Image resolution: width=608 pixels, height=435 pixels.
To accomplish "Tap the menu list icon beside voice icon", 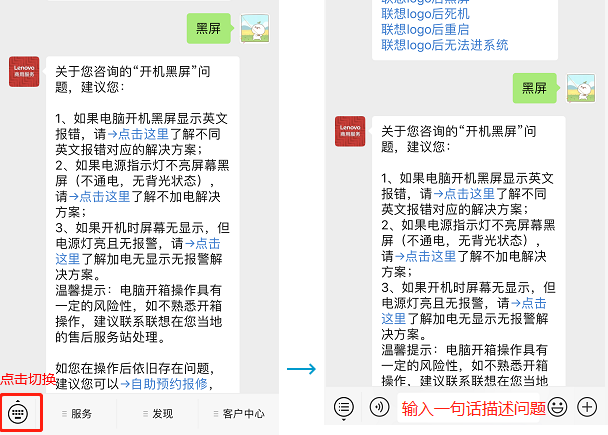I will tap(344, 407).
